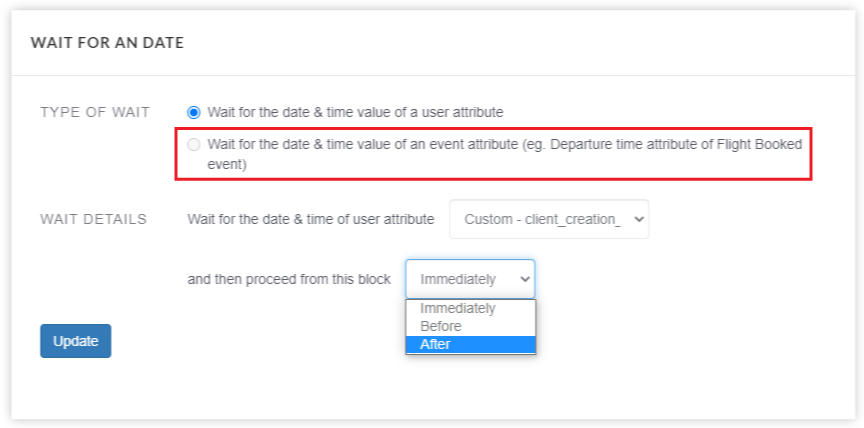Click the WAIT FOR AN DATE heading
This screenshot has height=428, width=864.
[x=107, y=43]
